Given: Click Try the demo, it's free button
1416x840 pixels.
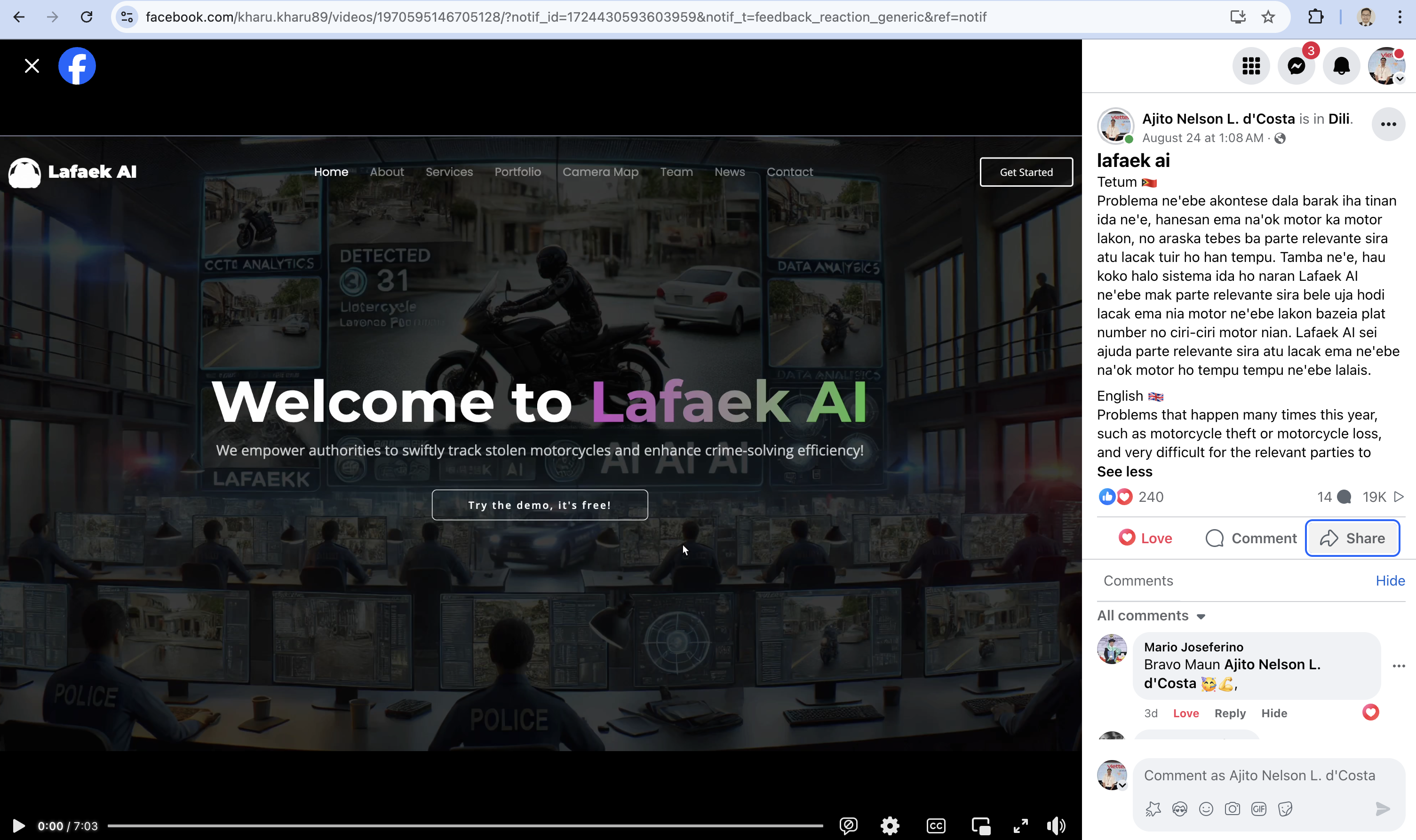Looking at the screenshot, I should click(x=539, y=504).
